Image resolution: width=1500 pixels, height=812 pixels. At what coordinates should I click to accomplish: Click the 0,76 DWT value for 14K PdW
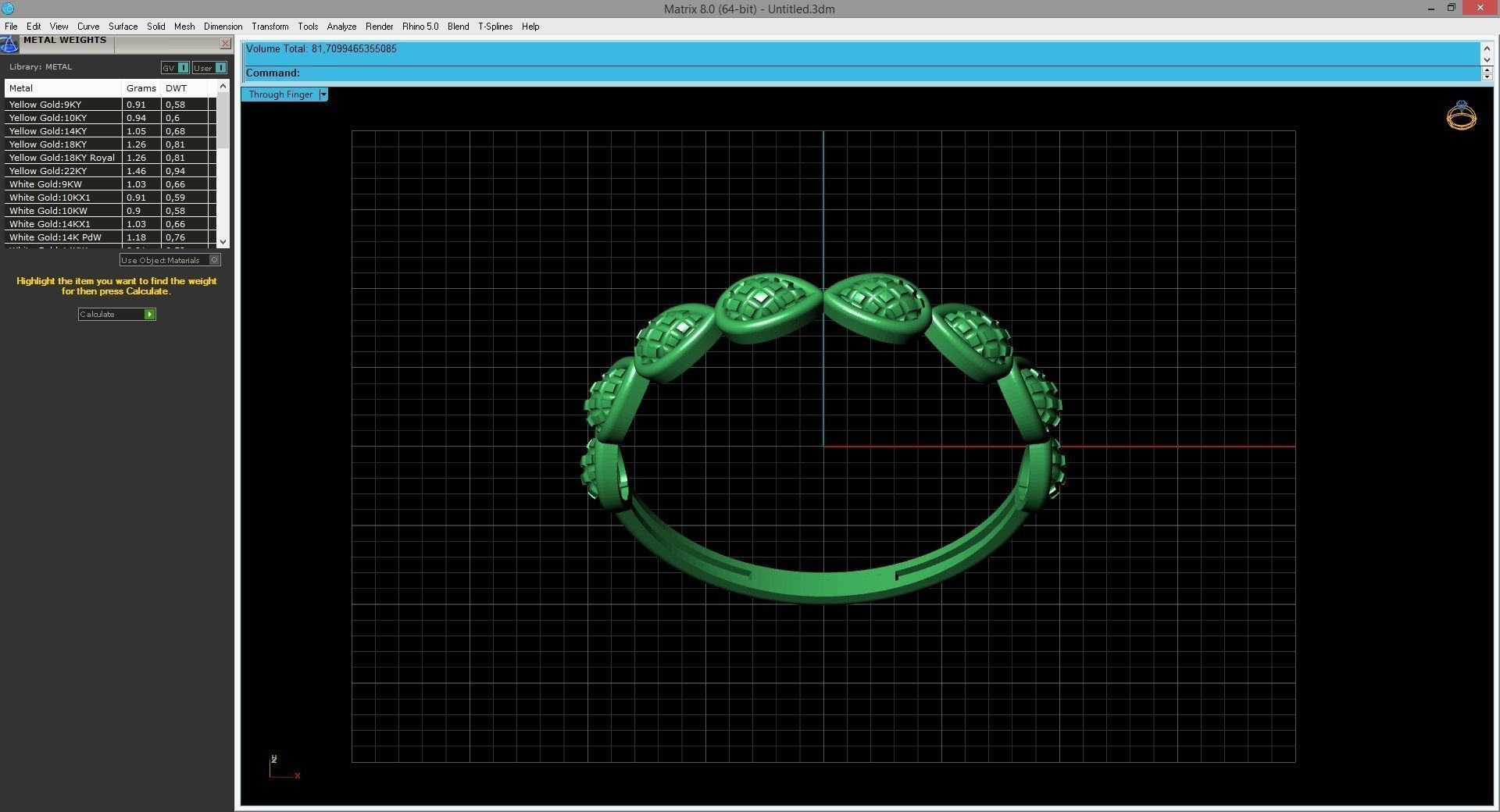point(175,237)
